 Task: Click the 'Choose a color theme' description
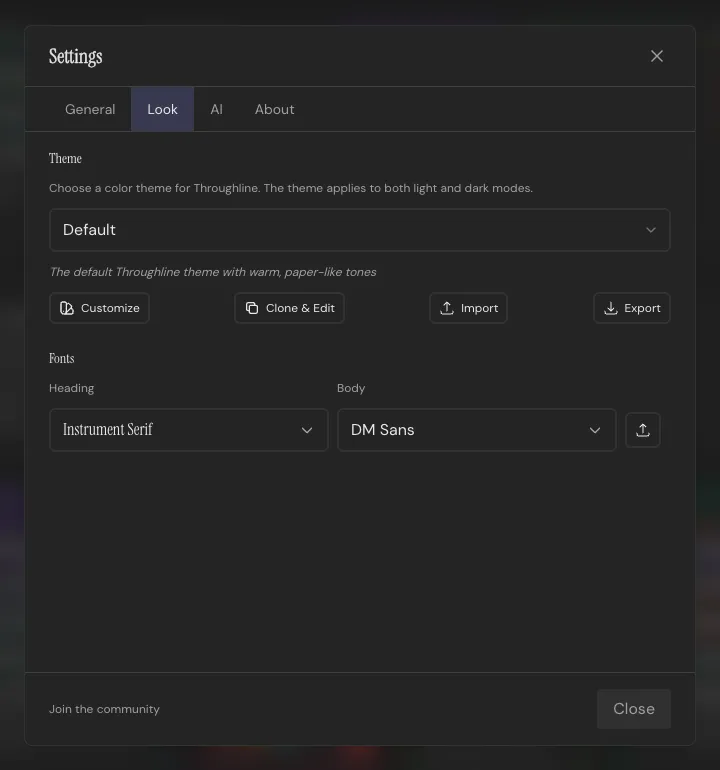pos(291,188)
